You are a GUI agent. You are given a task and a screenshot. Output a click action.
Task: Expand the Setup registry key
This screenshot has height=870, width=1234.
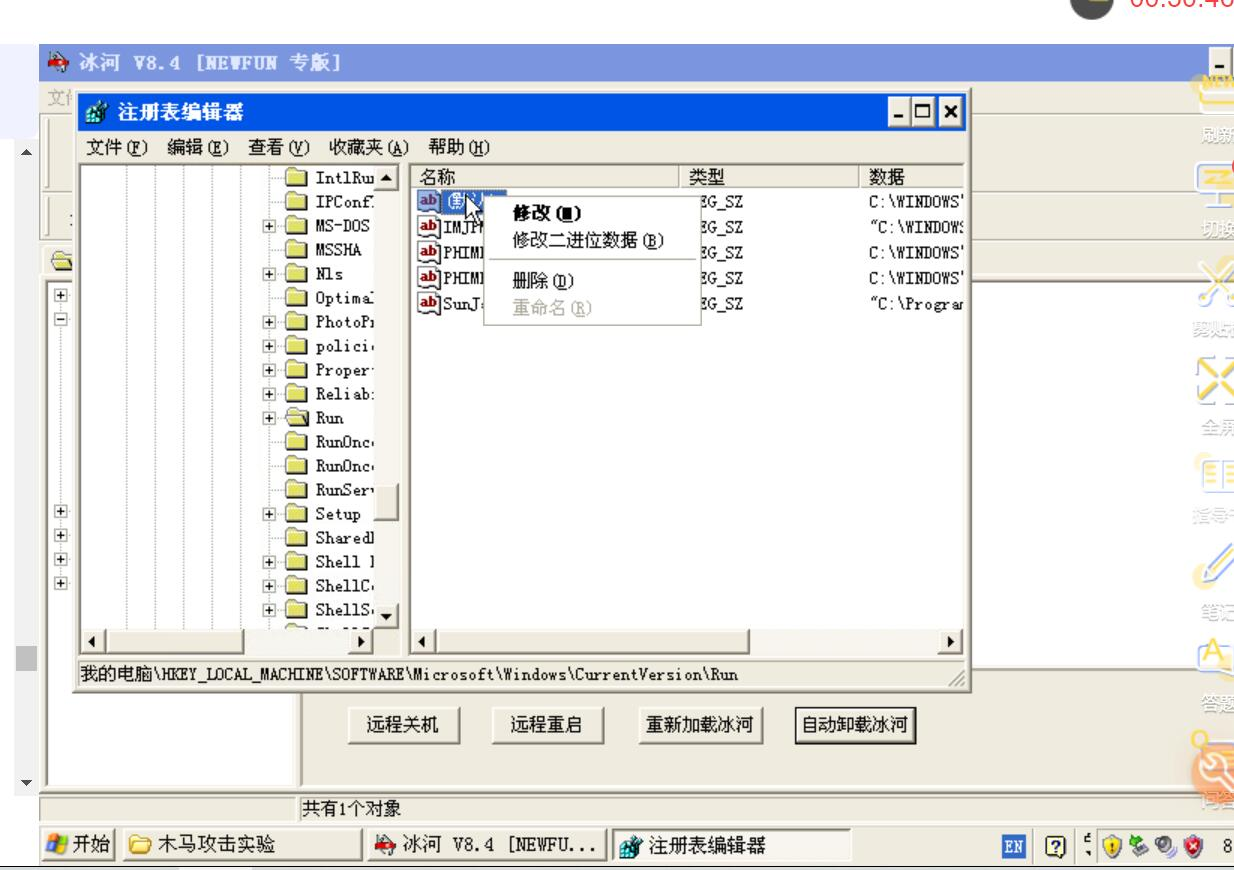coord(271,513)
